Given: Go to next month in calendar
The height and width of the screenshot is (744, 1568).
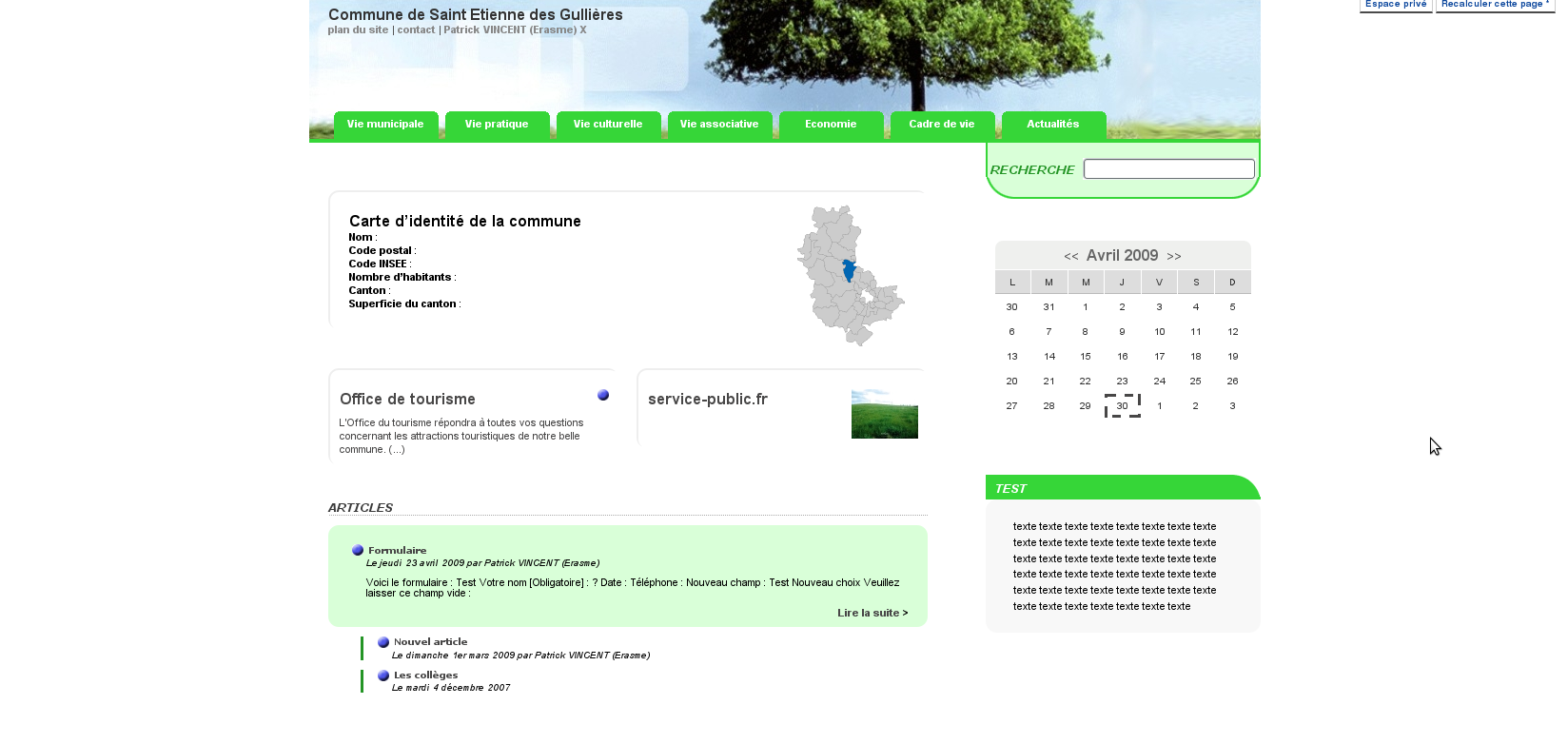Looking at the screenshot, I should (1174, 256).
